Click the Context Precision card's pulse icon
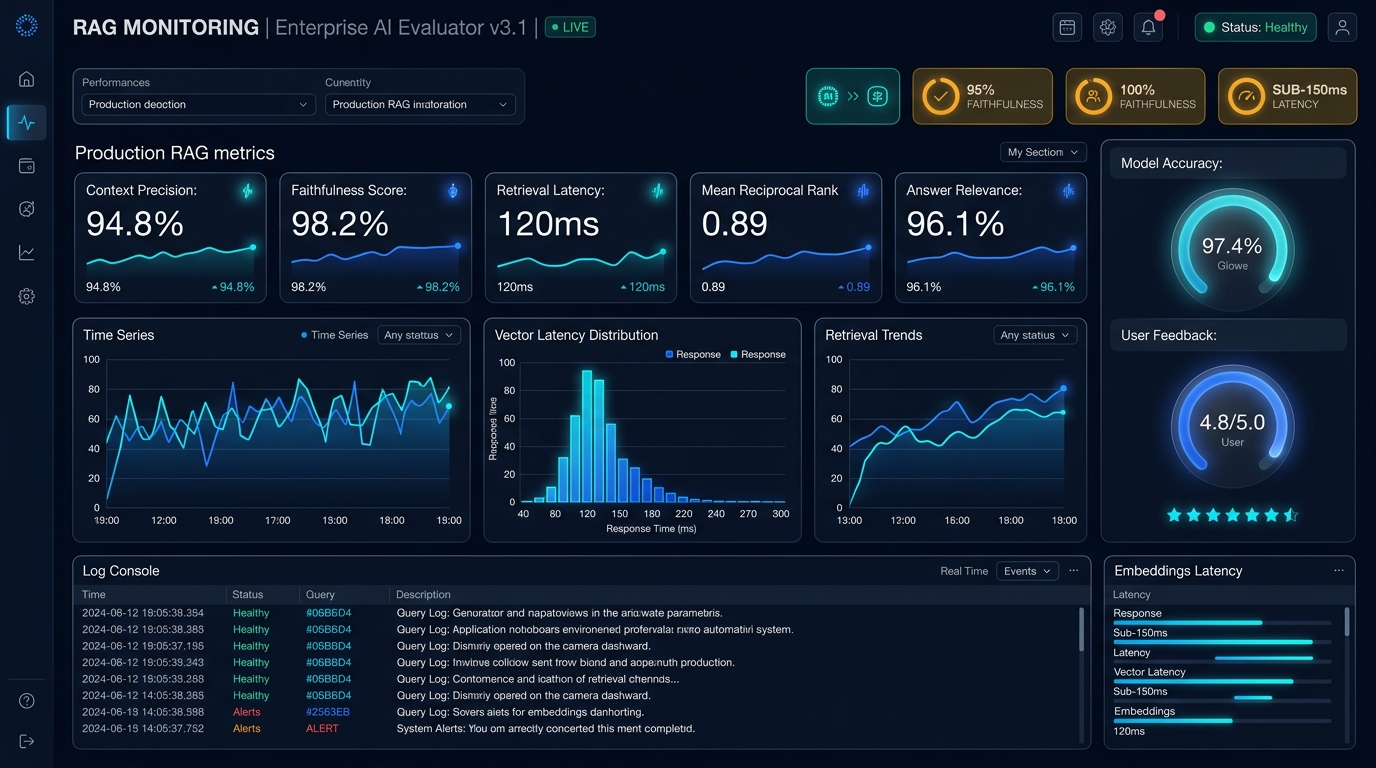Viewport: 1376px width, 768px height. click(x=248, y=191)
